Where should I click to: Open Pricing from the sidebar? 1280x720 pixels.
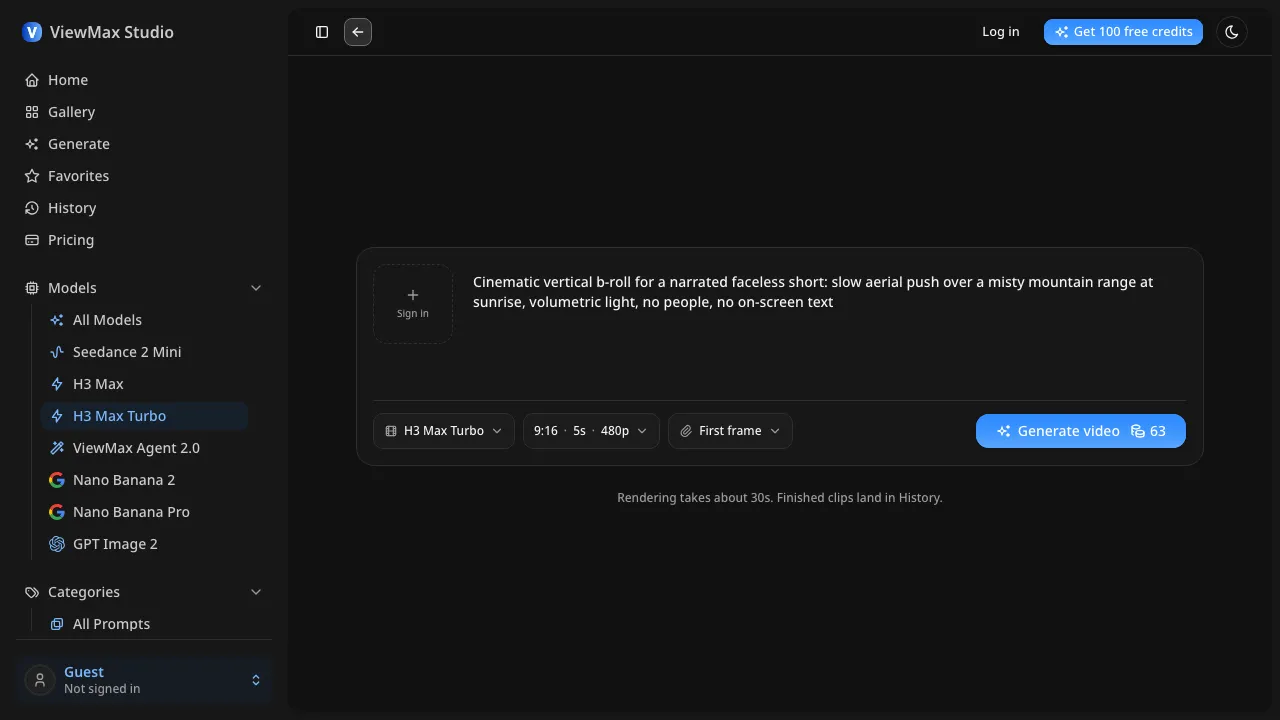144,240
